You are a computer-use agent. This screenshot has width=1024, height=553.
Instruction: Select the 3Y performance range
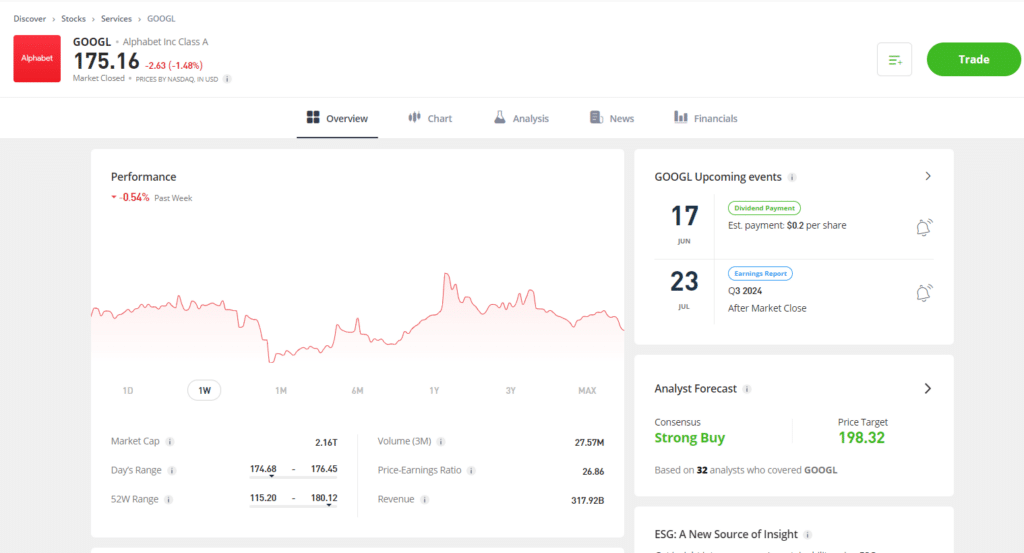tap(511, 390)
